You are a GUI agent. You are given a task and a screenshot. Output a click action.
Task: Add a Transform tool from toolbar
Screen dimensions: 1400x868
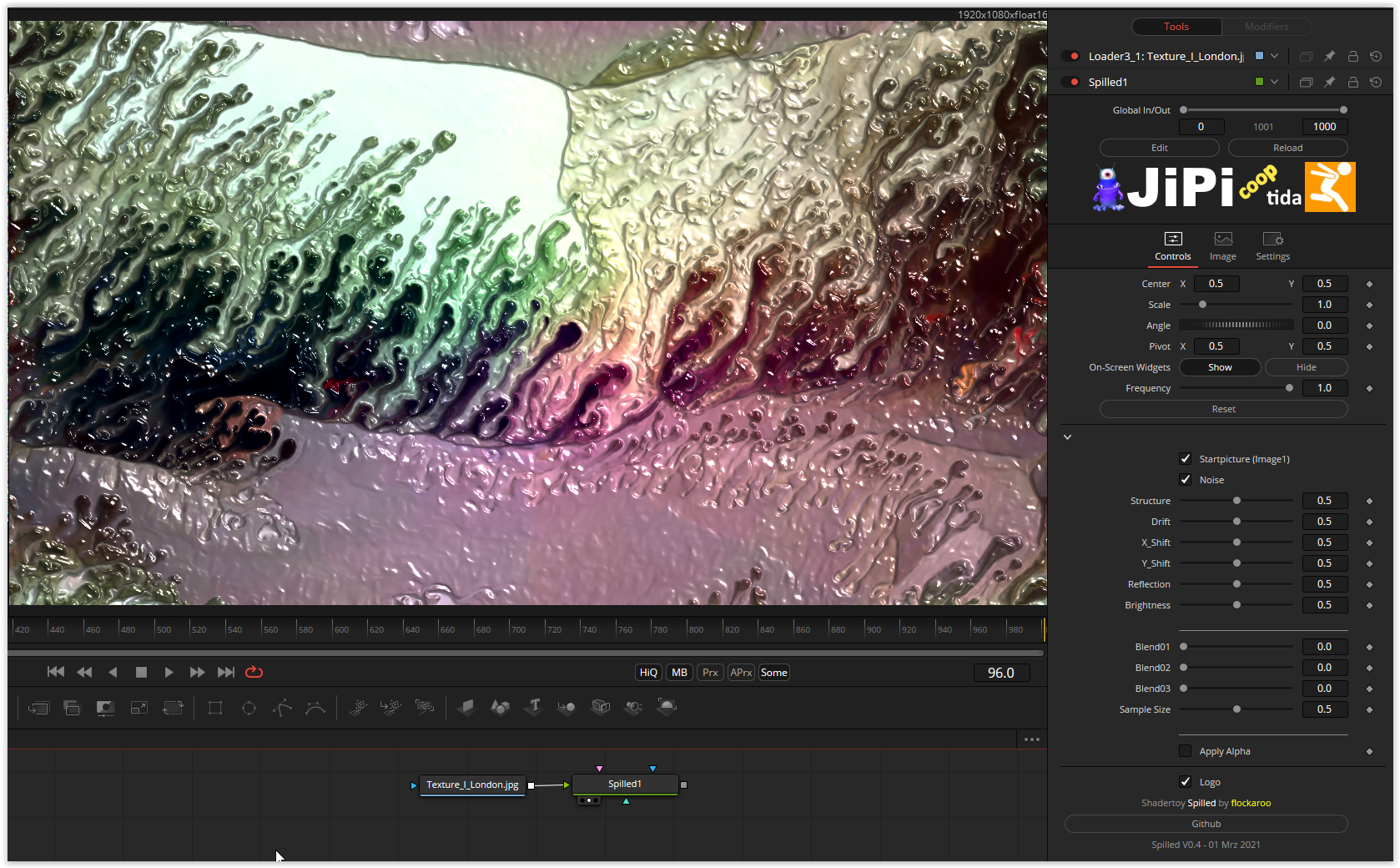tap(173, 708)
